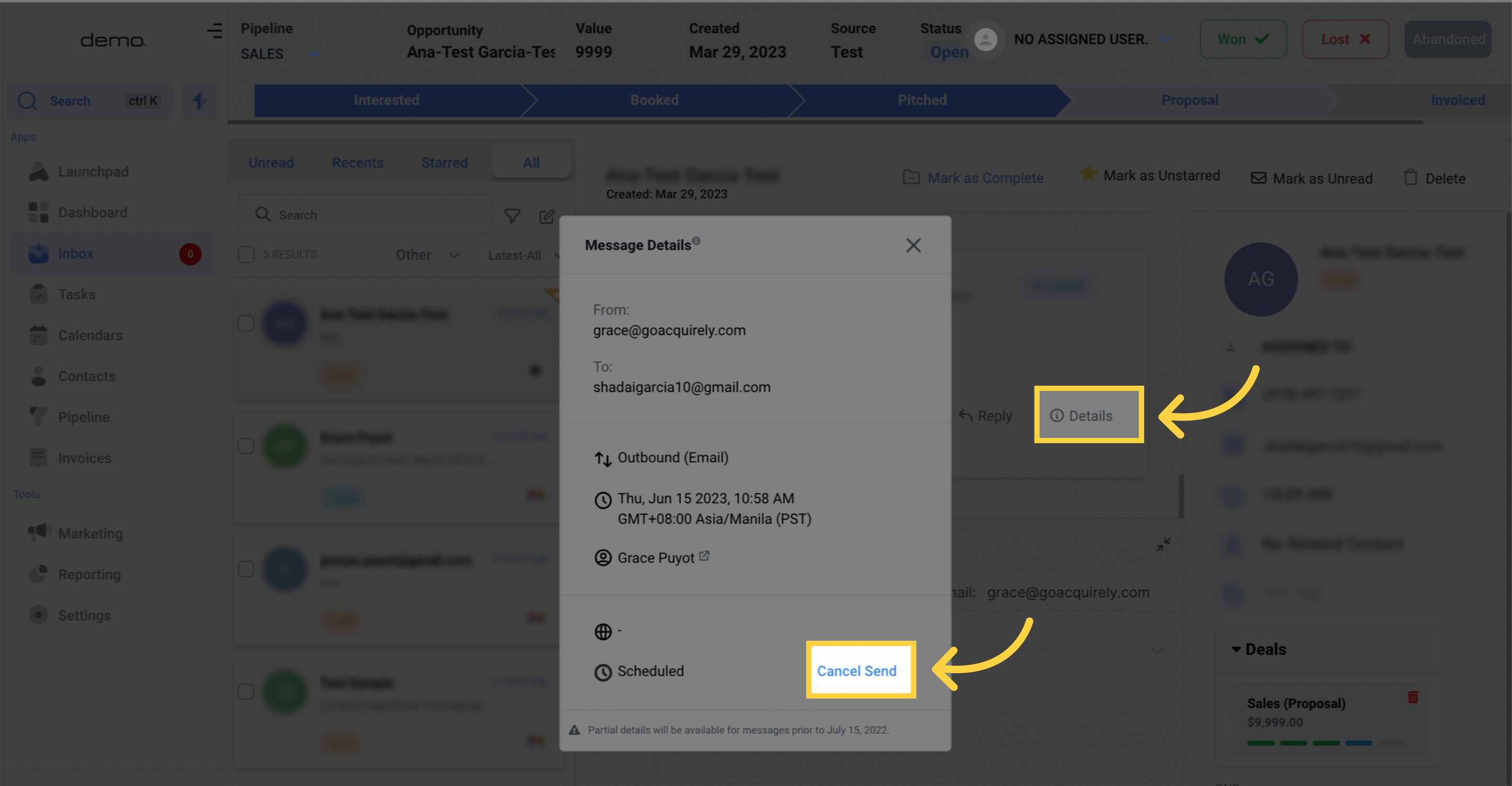1512x786 pixels.
Task: Click the Delete conversation trash icon
Action: click(x=1411, y=177)
